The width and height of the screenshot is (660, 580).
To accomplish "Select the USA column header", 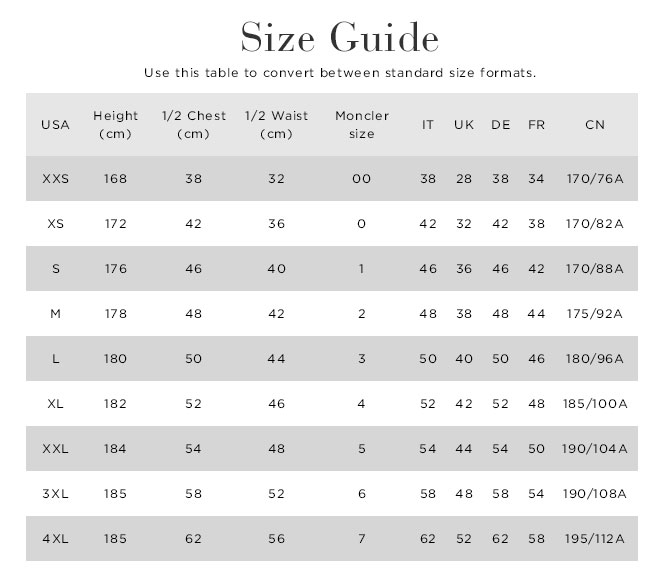I will point(55,125).
